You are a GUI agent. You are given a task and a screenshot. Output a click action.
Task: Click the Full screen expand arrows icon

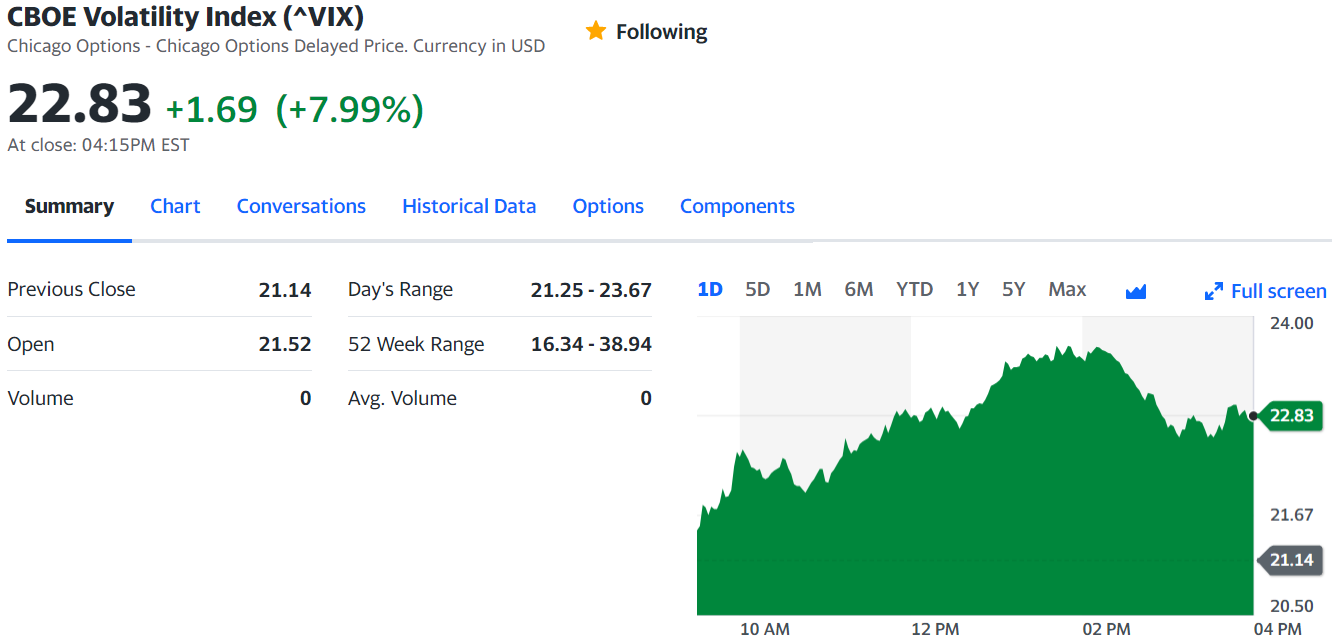point(1214,291)
